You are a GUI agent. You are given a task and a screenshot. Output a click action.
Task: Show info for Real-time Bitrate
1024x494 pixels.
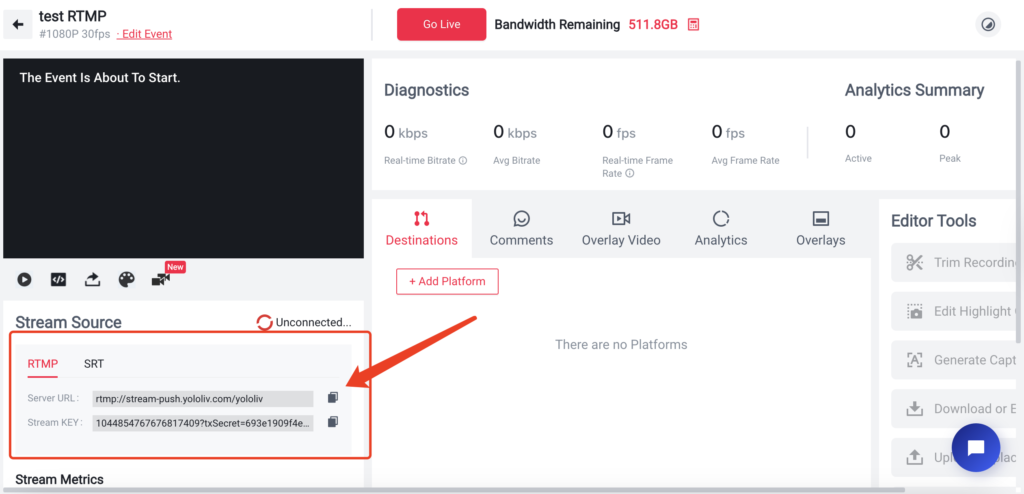463,161
